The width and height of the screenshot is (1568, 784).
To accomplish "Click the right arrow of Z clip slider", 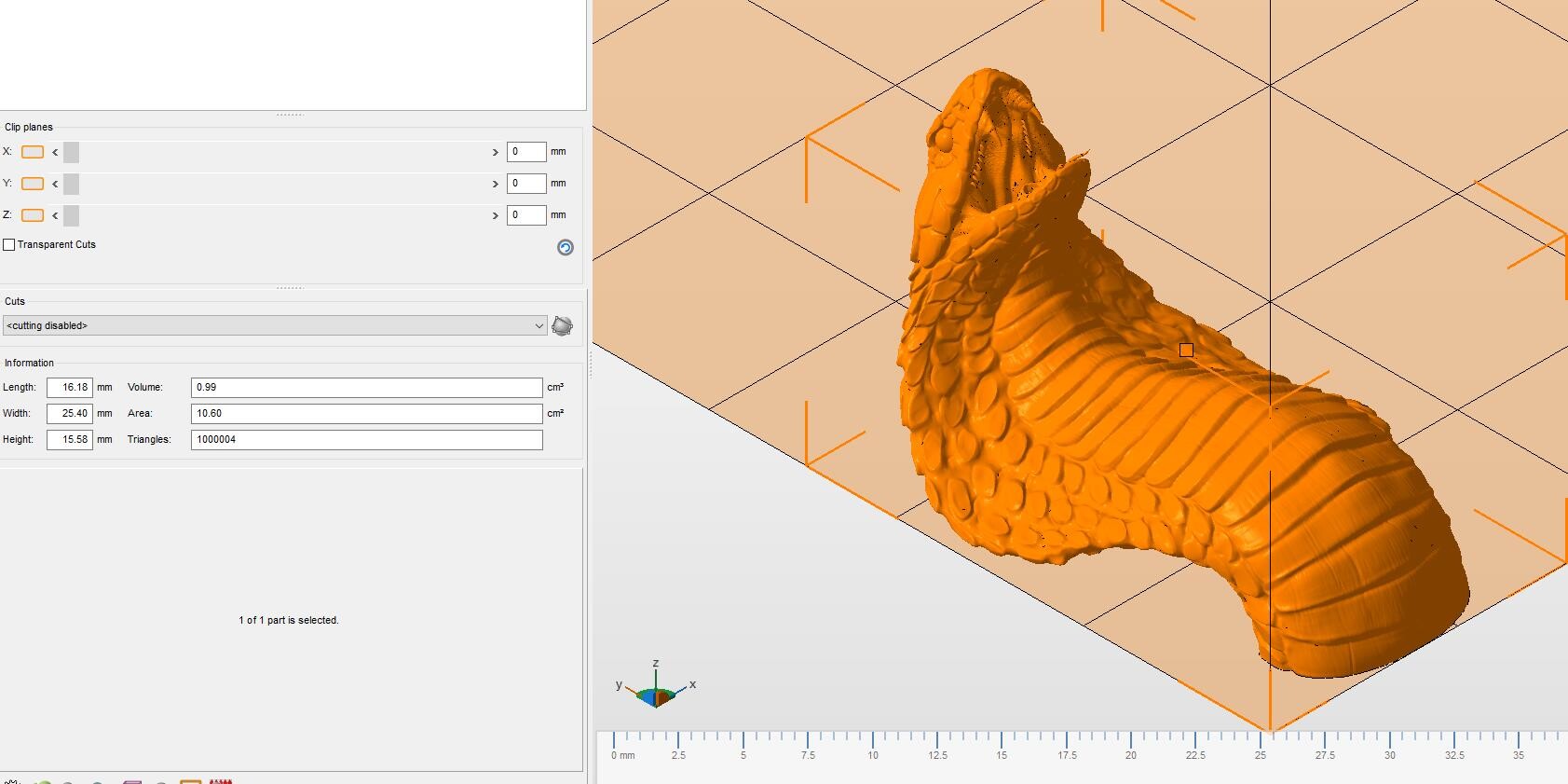I will [x=495, y=215].
